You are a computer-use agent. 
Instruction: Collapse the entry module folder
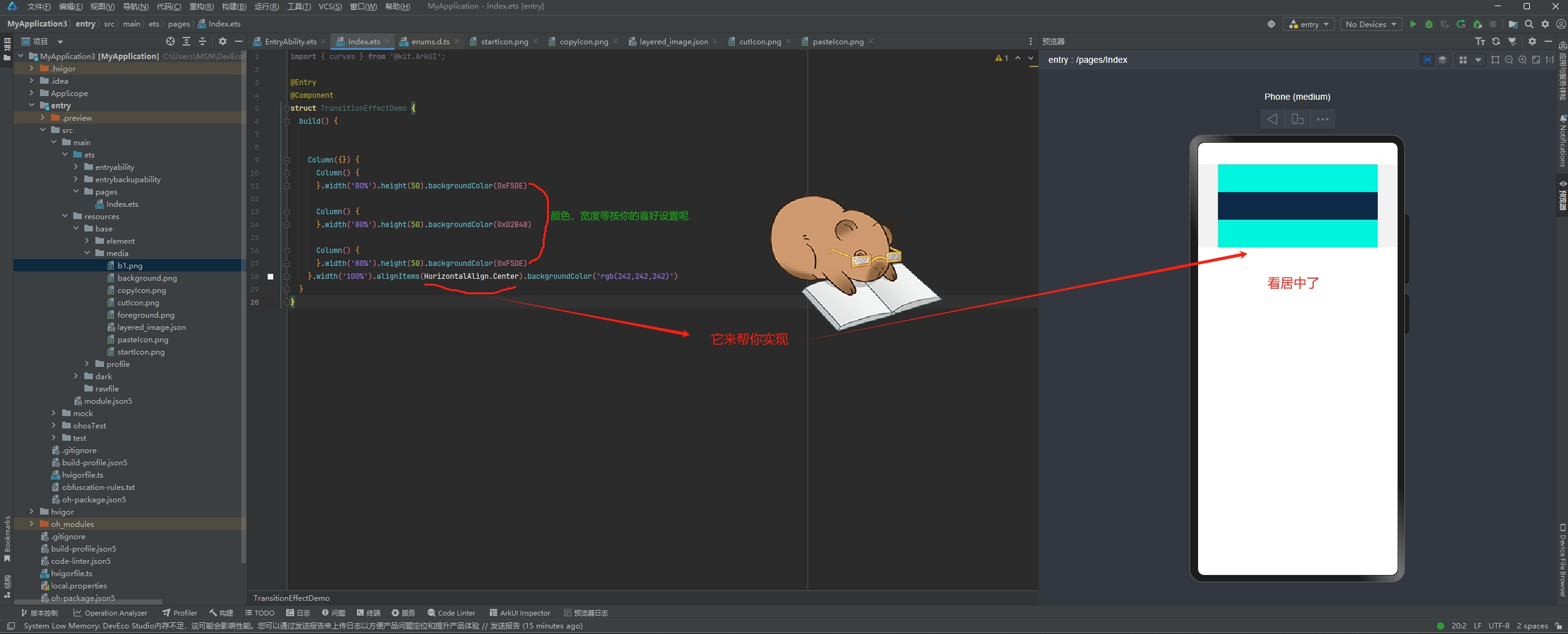click(x=31, y=105)
